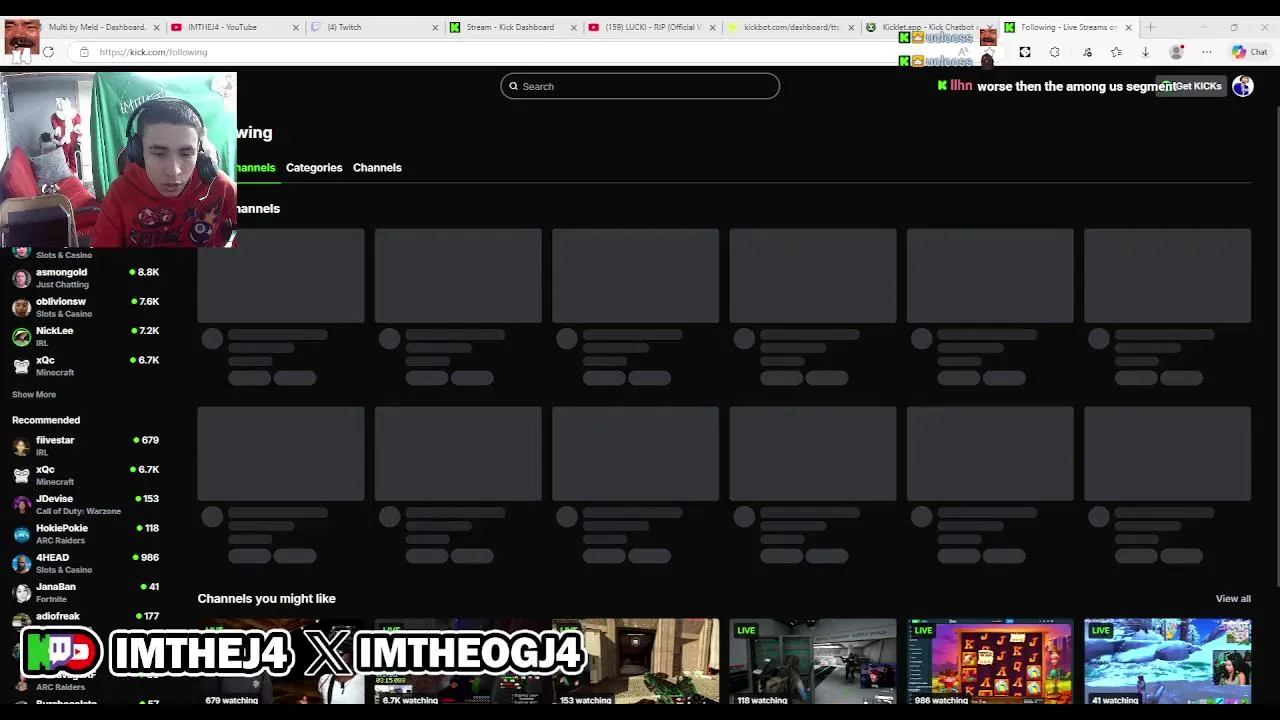
Task: Switch to the (4) Twitch tab
Action: click(x=375, y=27)
